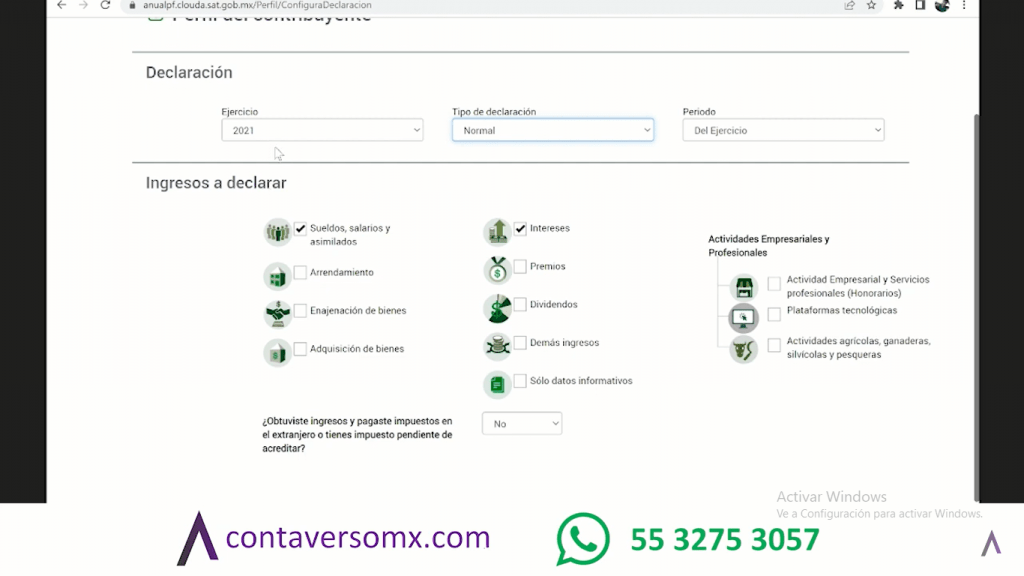Click the Actividades agrícolas bull icon

[744, 349]
